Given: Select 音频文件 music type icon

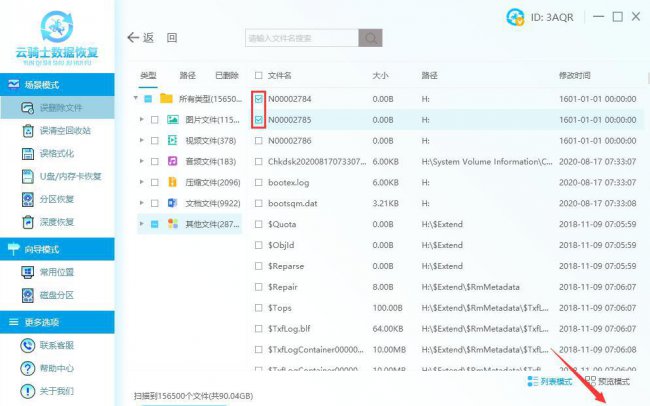Looking at the screenshot, I should [172, 161].
